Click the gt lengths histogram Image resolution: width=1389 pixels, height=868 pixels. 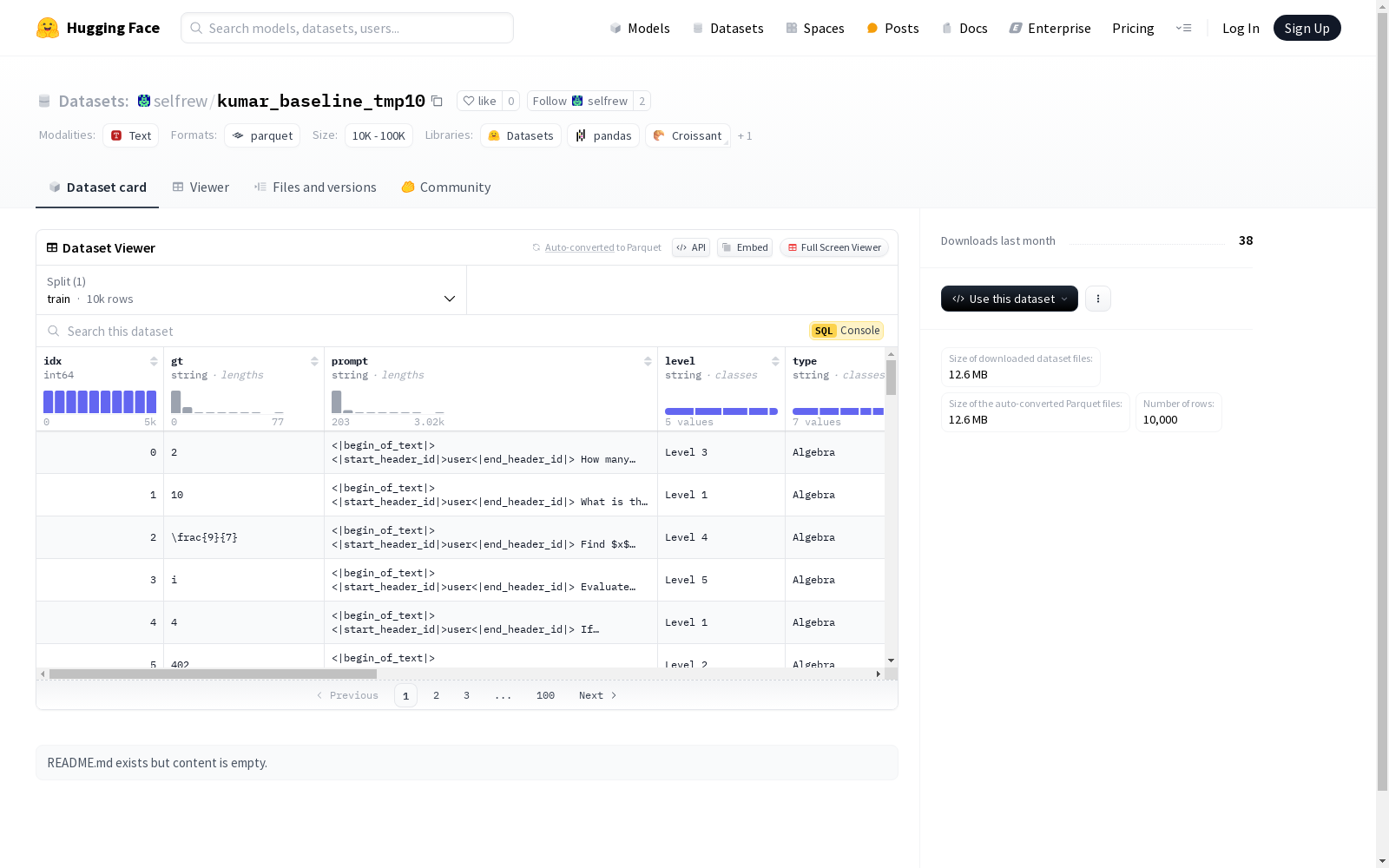(x=227, y=402)
